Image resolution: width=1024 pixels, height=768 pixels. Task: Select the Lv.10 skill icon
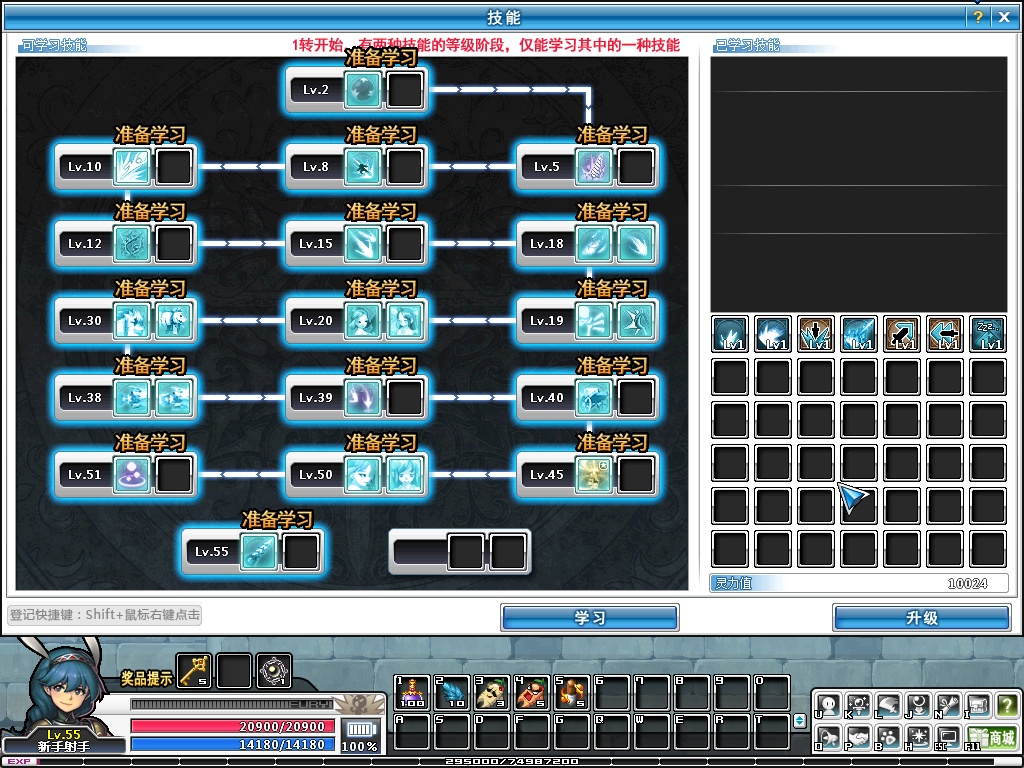131,167
